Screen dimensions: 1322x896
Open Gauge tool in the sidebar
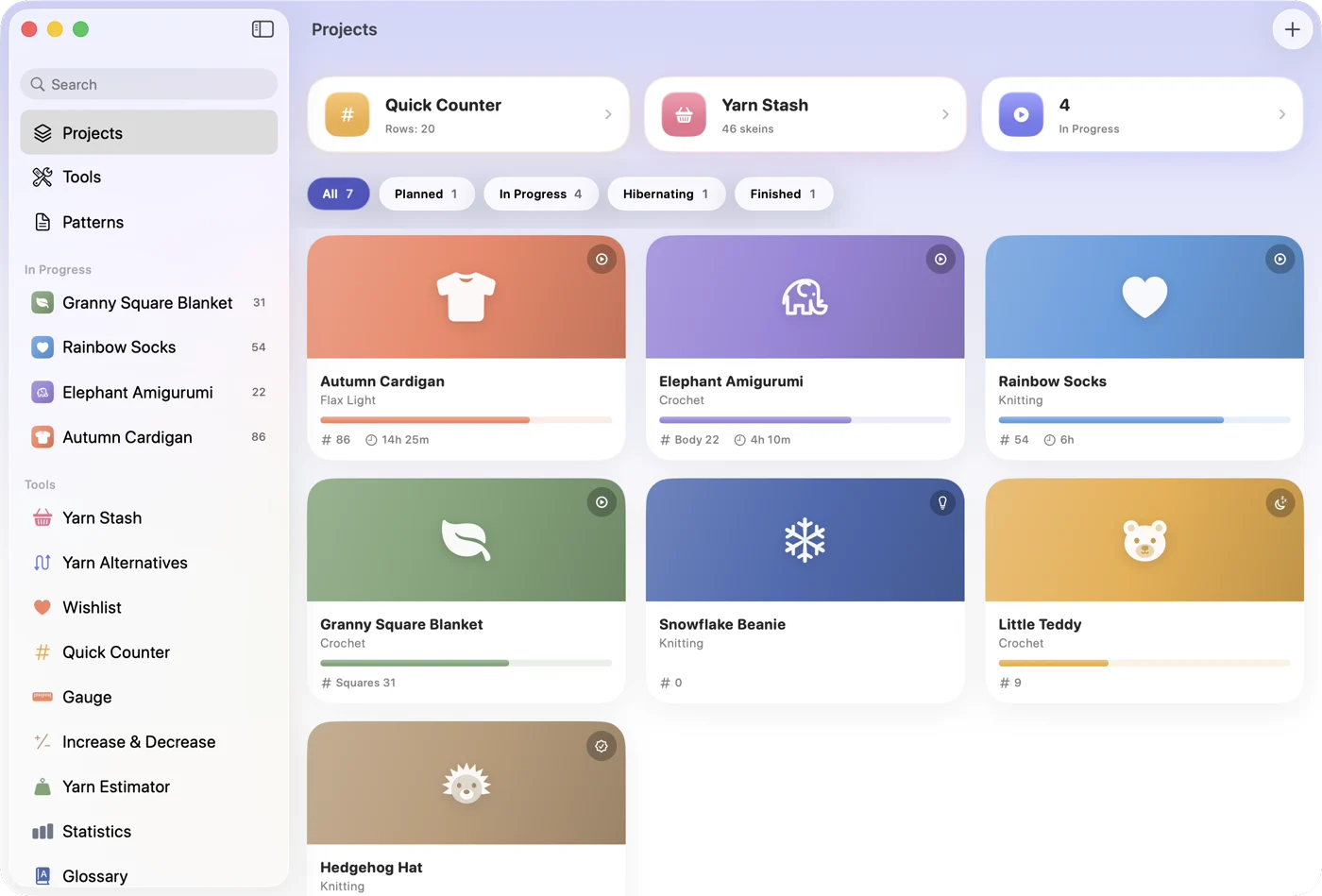[149, 697]
